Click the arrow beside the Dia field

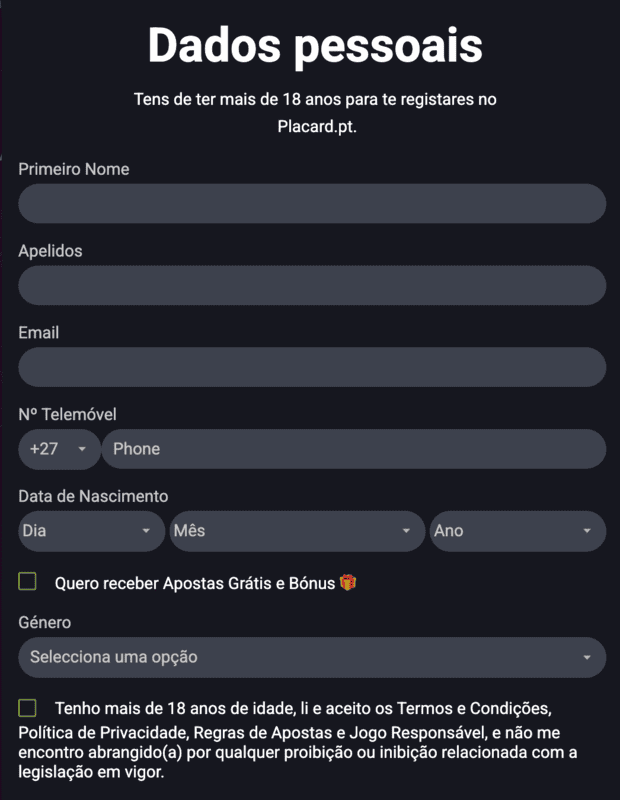coord(148,531)
